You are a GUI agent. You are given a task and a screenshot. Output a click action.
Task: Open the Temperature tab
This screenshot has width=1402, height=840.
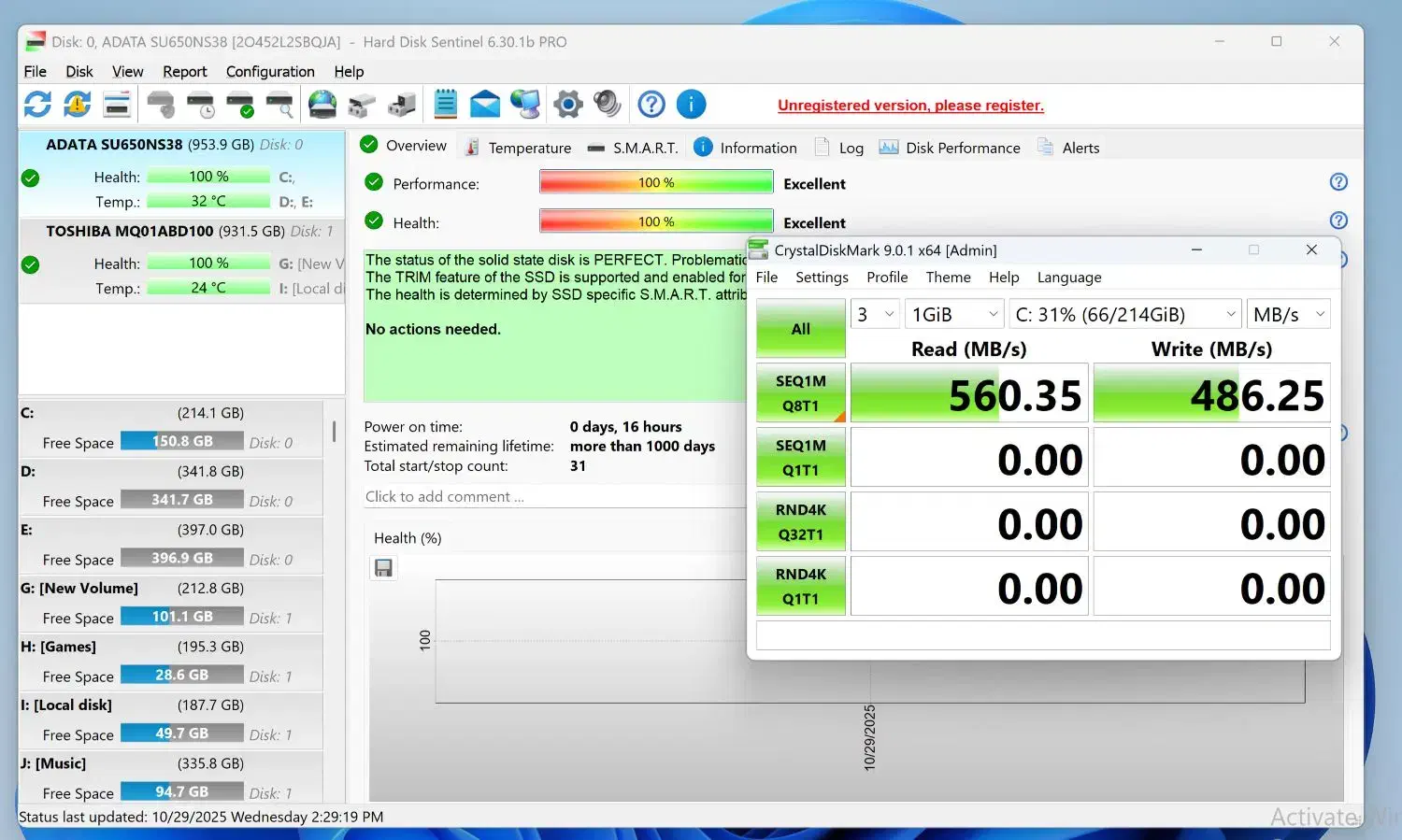pos(530,147)
